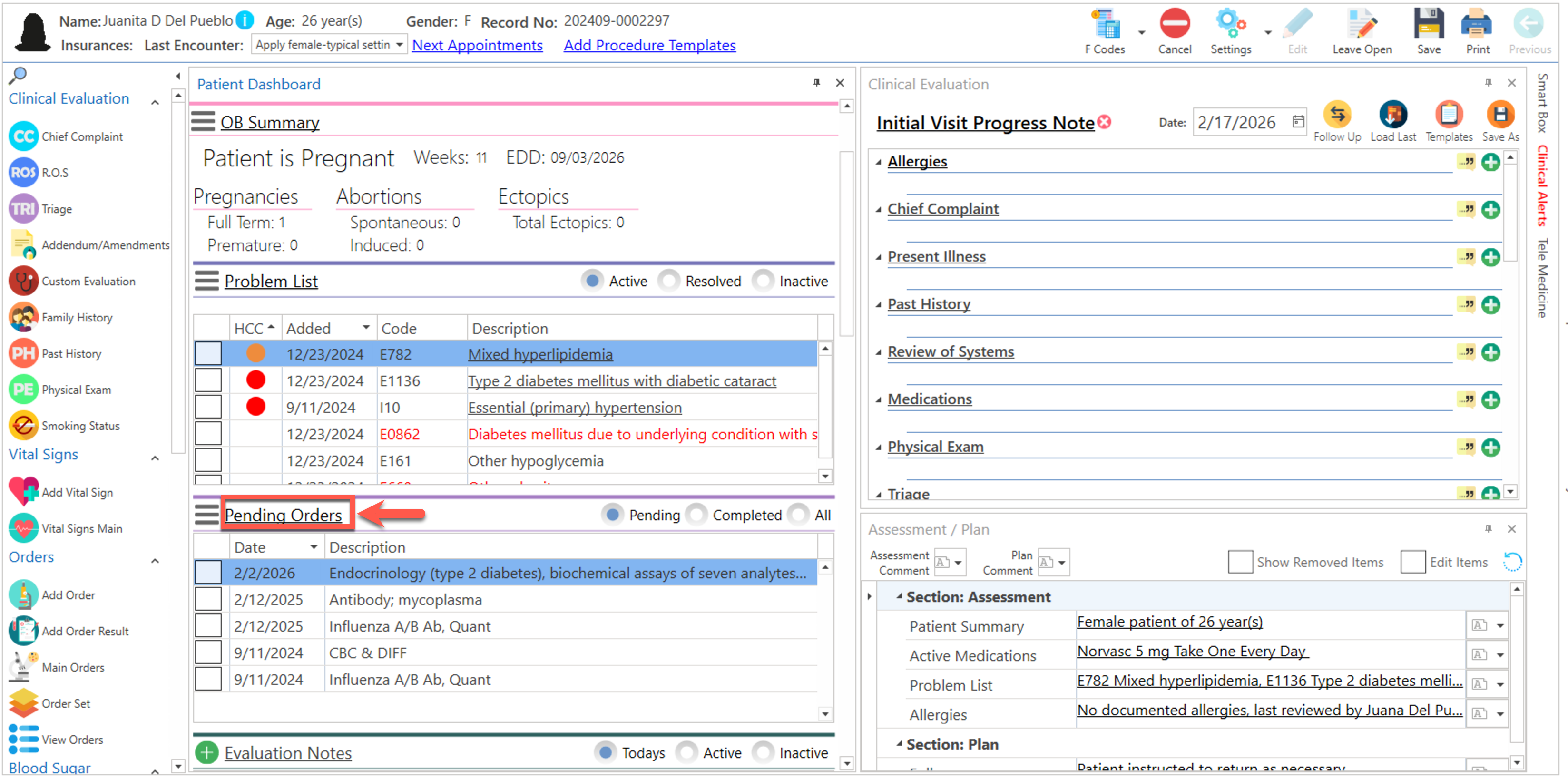Click the Next Appointments link
Screen dimensions: 1568x779
pyautogui.click(x=477, y=45)
